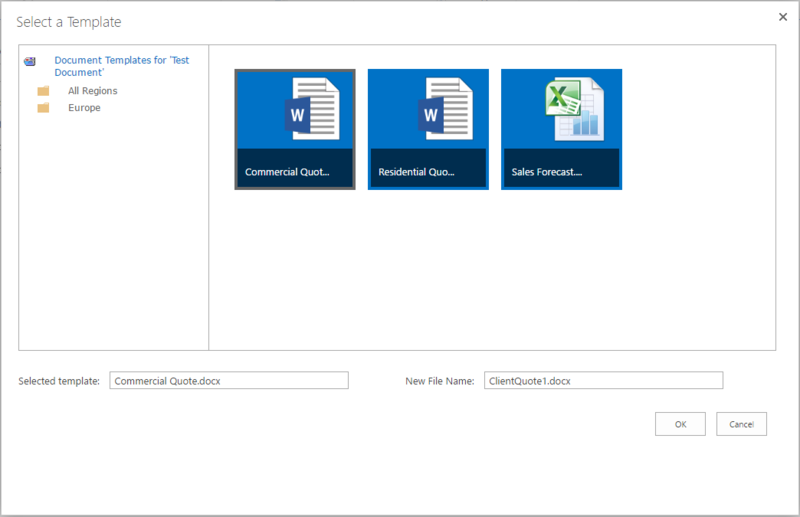Click the 'New File Name:' label

coord(439,381)
